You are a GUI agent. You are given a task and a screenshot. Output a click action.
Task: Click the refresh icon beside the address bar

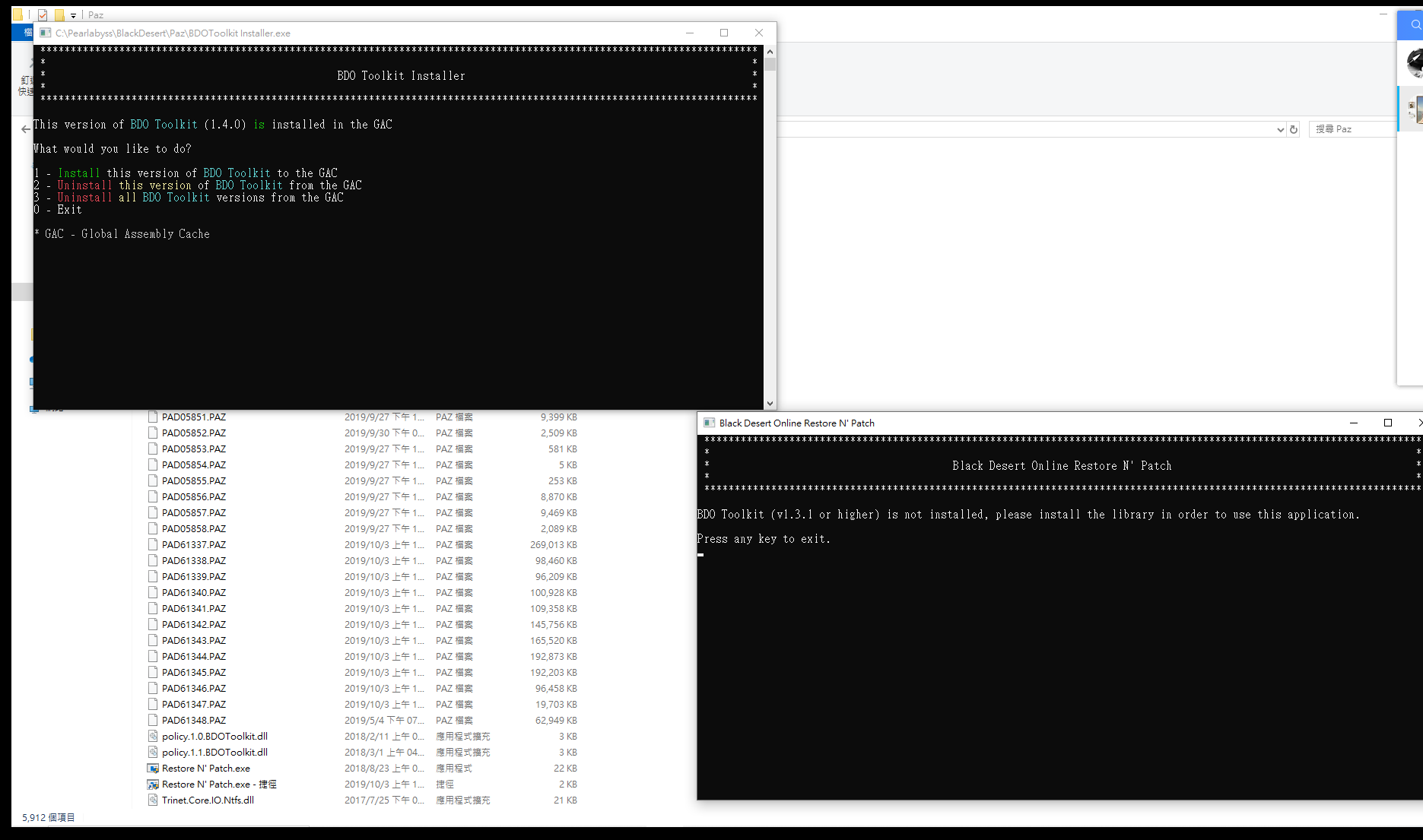point(1293,129)
